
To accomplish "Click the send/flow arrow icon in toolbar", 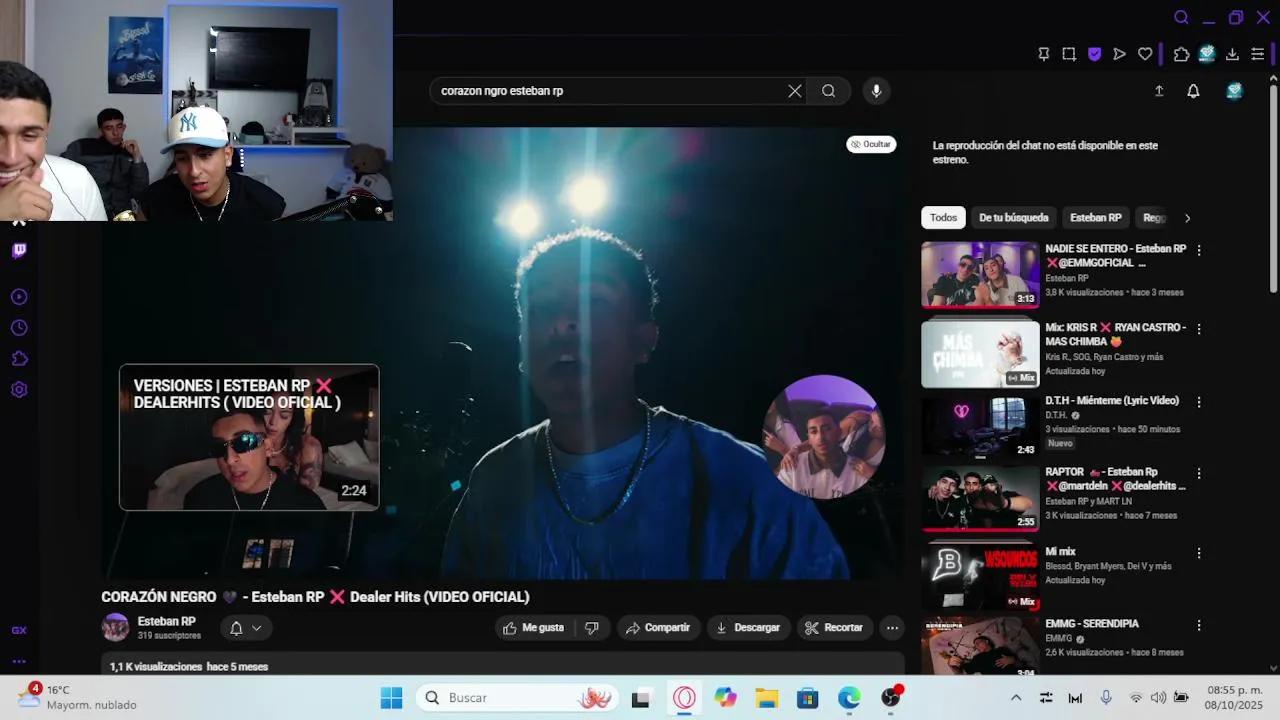I will pyautogui.click(x=1120, y=54).
